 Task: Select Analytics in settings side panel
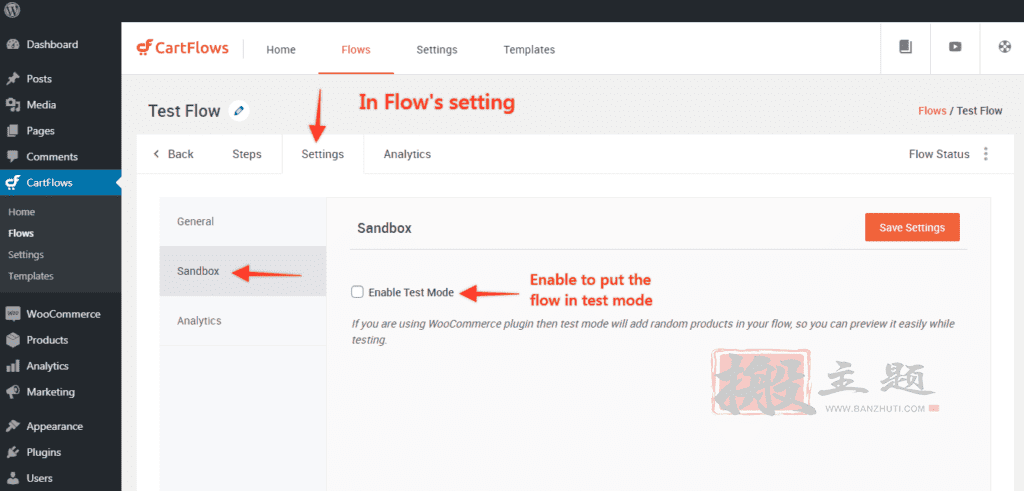click(x=243, y=321)
